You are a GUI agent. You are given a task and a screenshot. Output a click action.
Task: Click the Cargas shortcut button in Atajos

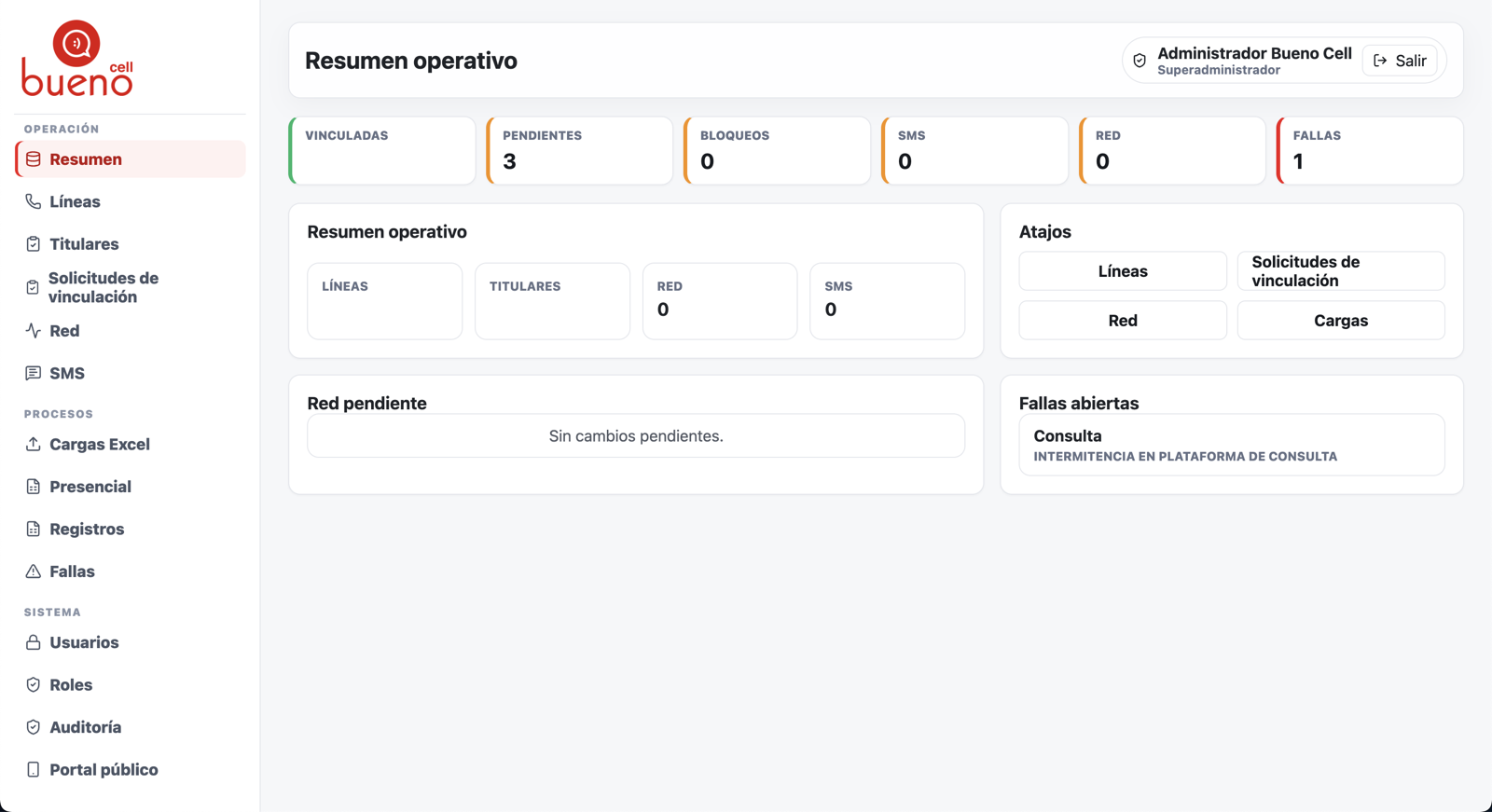pyautogui.click(x=1341, y=321)
